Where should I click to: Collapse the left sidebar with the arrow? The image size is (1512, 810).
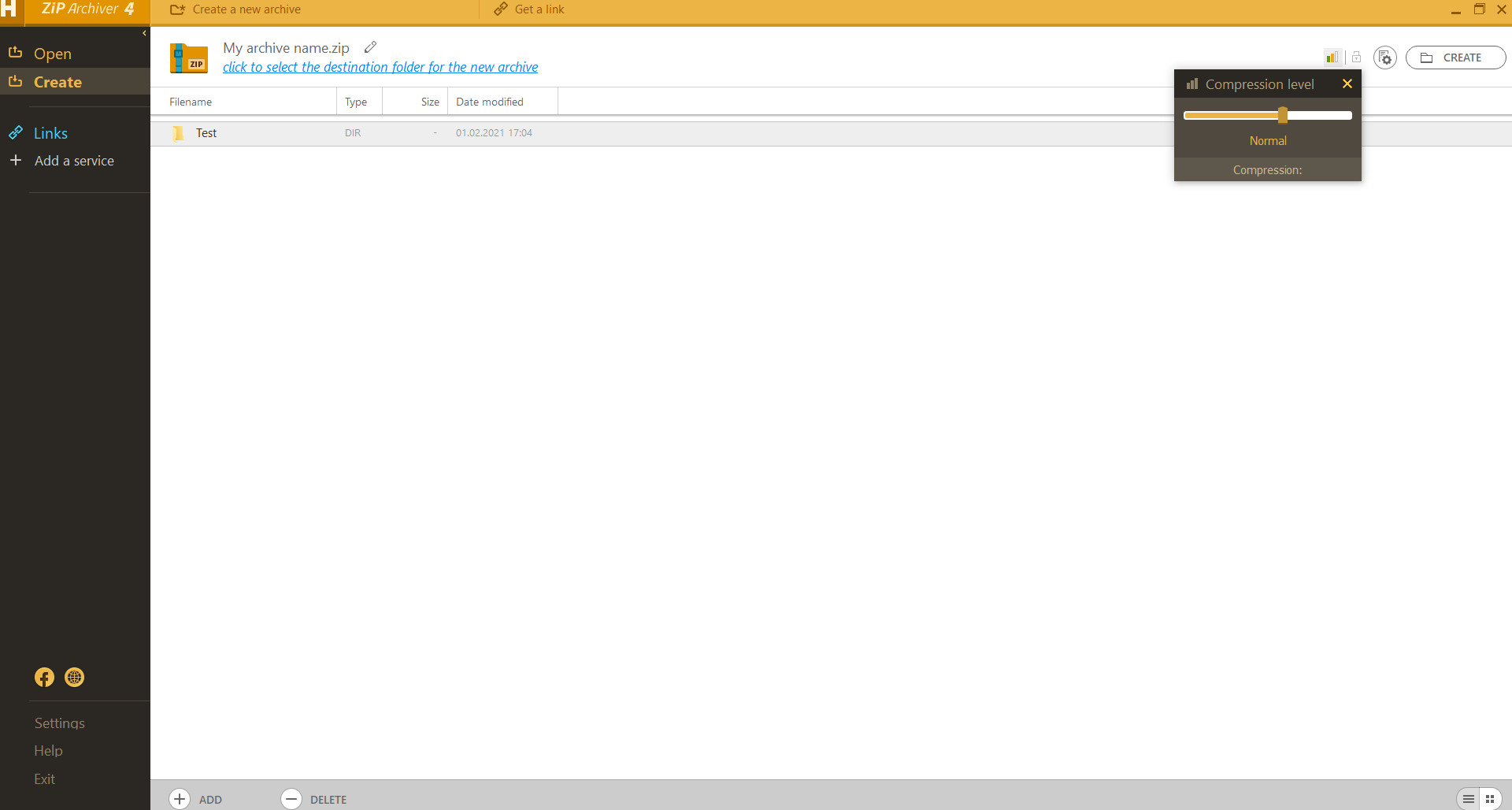pos(144,33)
